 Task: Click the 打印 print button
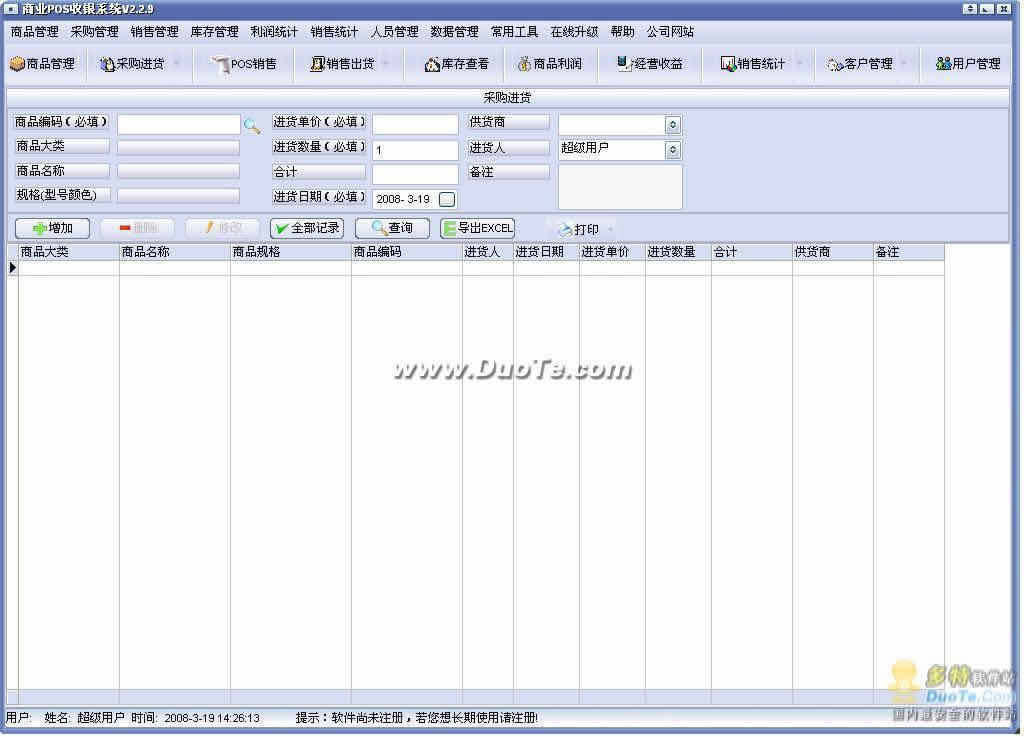tap(579, 229)
